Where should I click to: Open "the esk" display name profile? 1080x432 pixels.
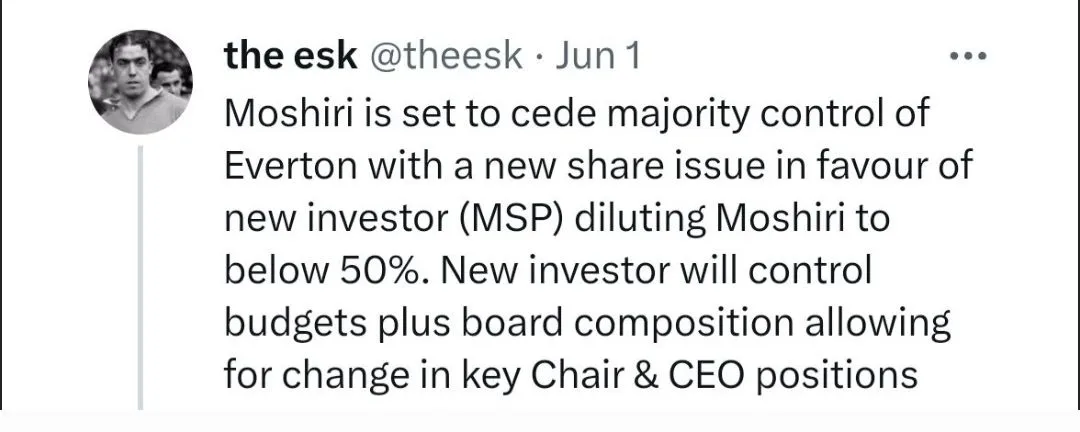[291, 57]
